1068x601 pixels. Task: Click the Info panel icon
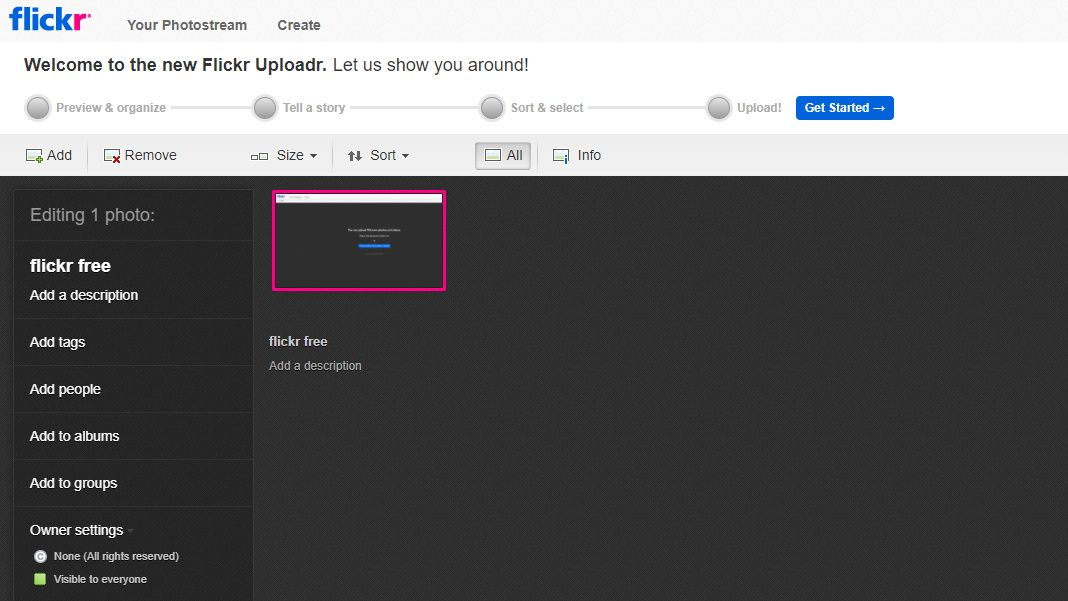(561, 156)
